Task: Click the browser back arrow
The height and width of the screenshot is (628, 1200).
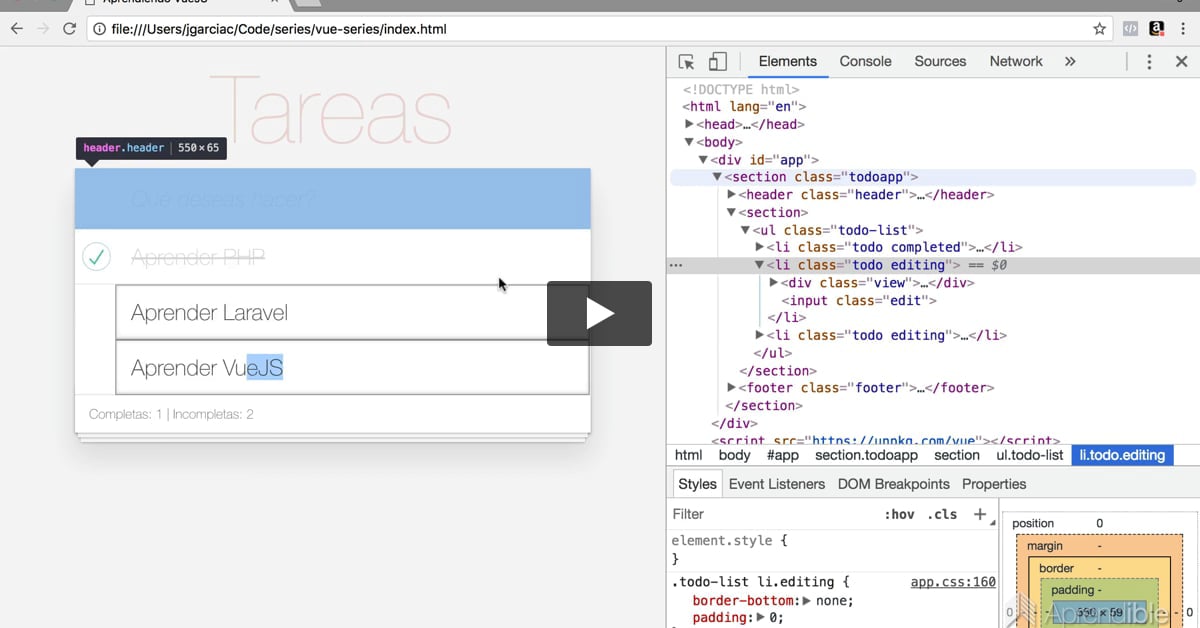Action: coord(16,29)
